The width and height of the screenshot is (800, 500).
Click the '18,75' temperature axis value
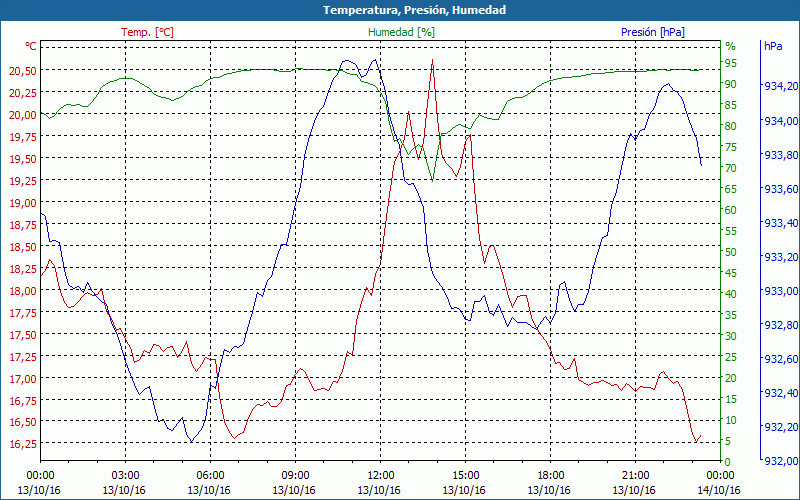(x=23, y=225)
